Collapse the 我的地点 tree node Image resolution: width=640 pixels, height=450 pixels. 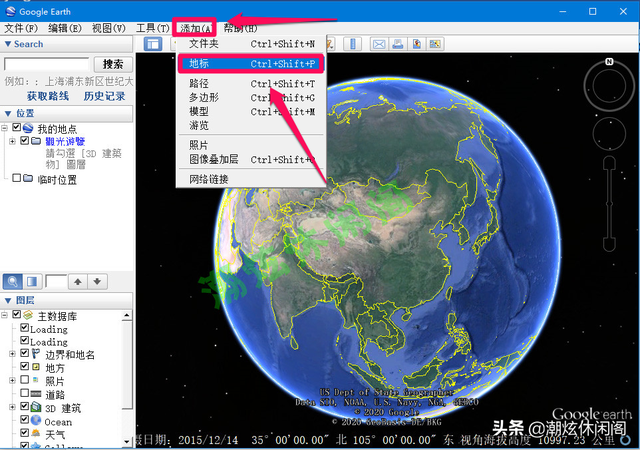[x=4, y=128]
